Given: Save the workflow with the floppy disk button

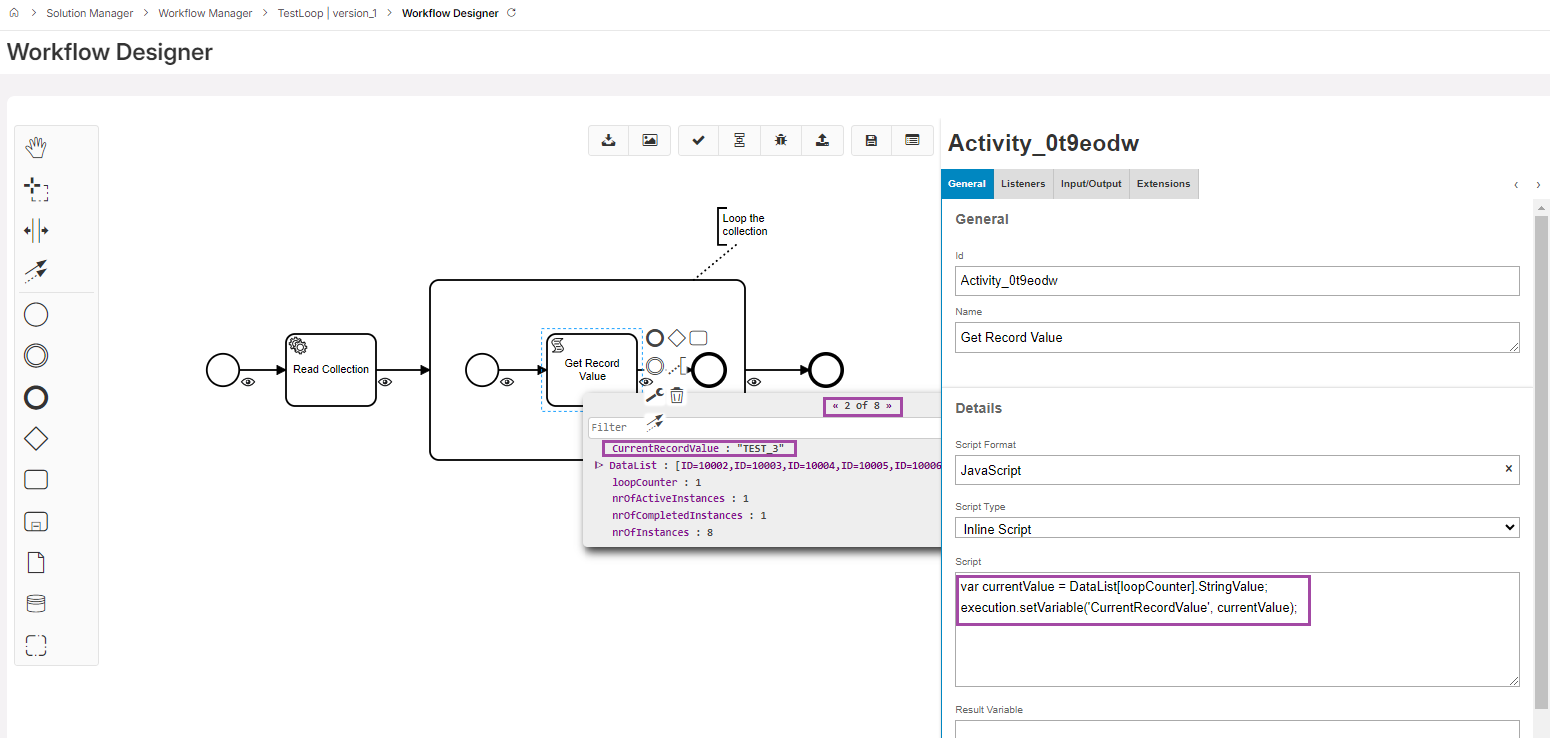Looking at the screenshot, I should [871, 140].
